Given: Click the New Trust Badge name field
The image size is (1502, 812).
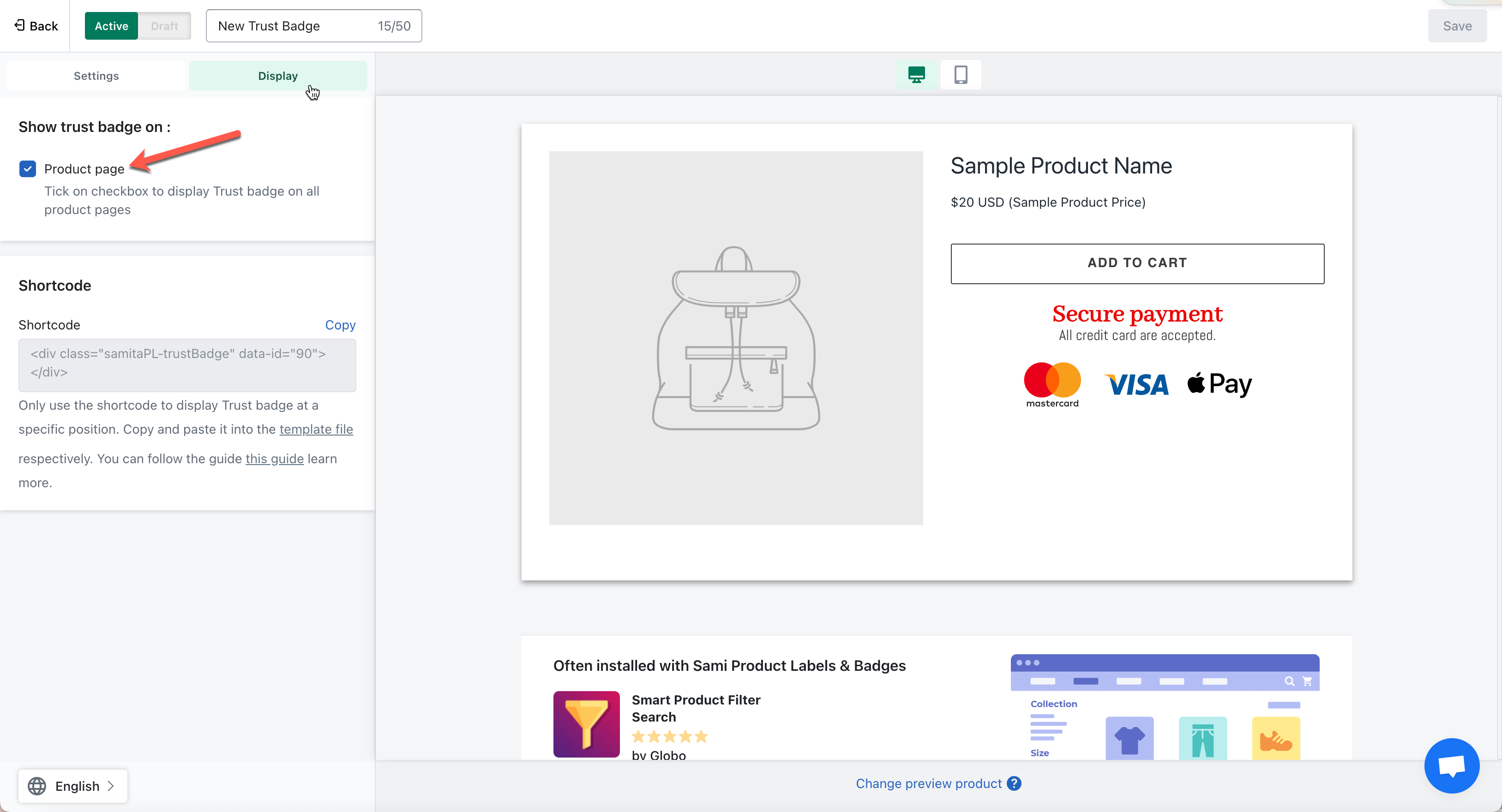Looking at the screenshot, I should point(314,26).
